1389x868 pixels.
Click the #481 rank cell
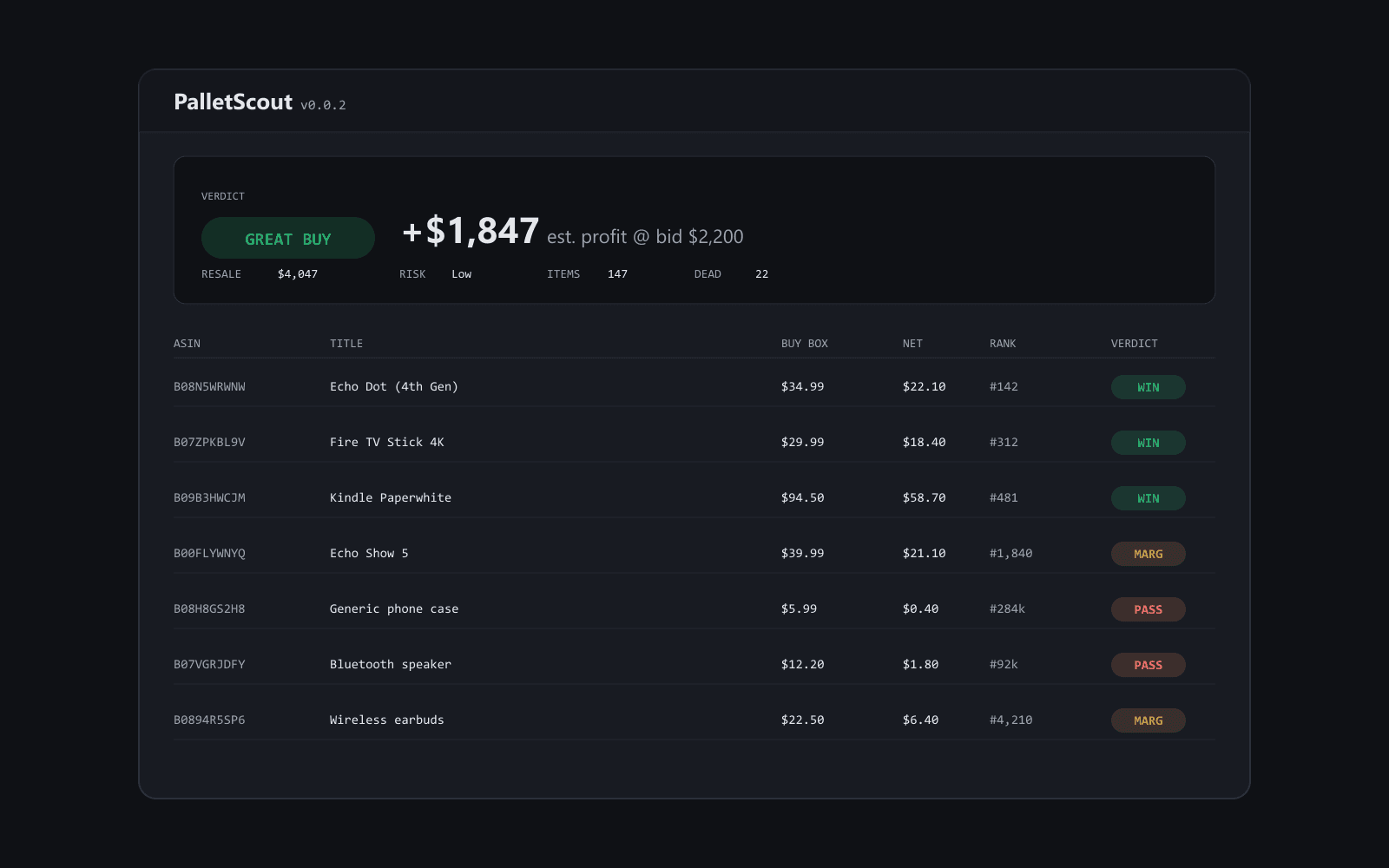(1004, 498)
